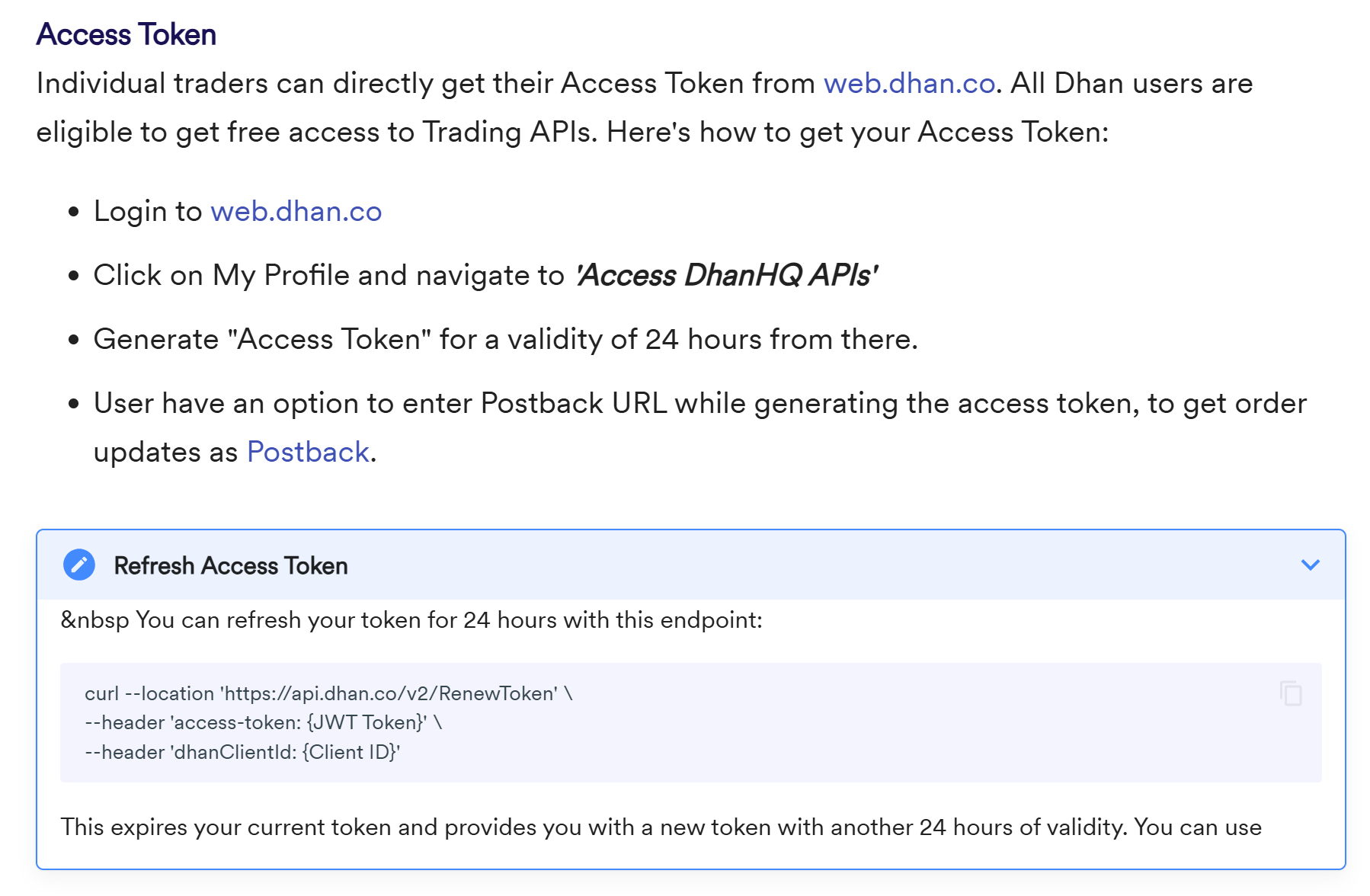Click 'You can refresh your token' sentence
Screen dimensions: 1370x896
pos(448,620)
